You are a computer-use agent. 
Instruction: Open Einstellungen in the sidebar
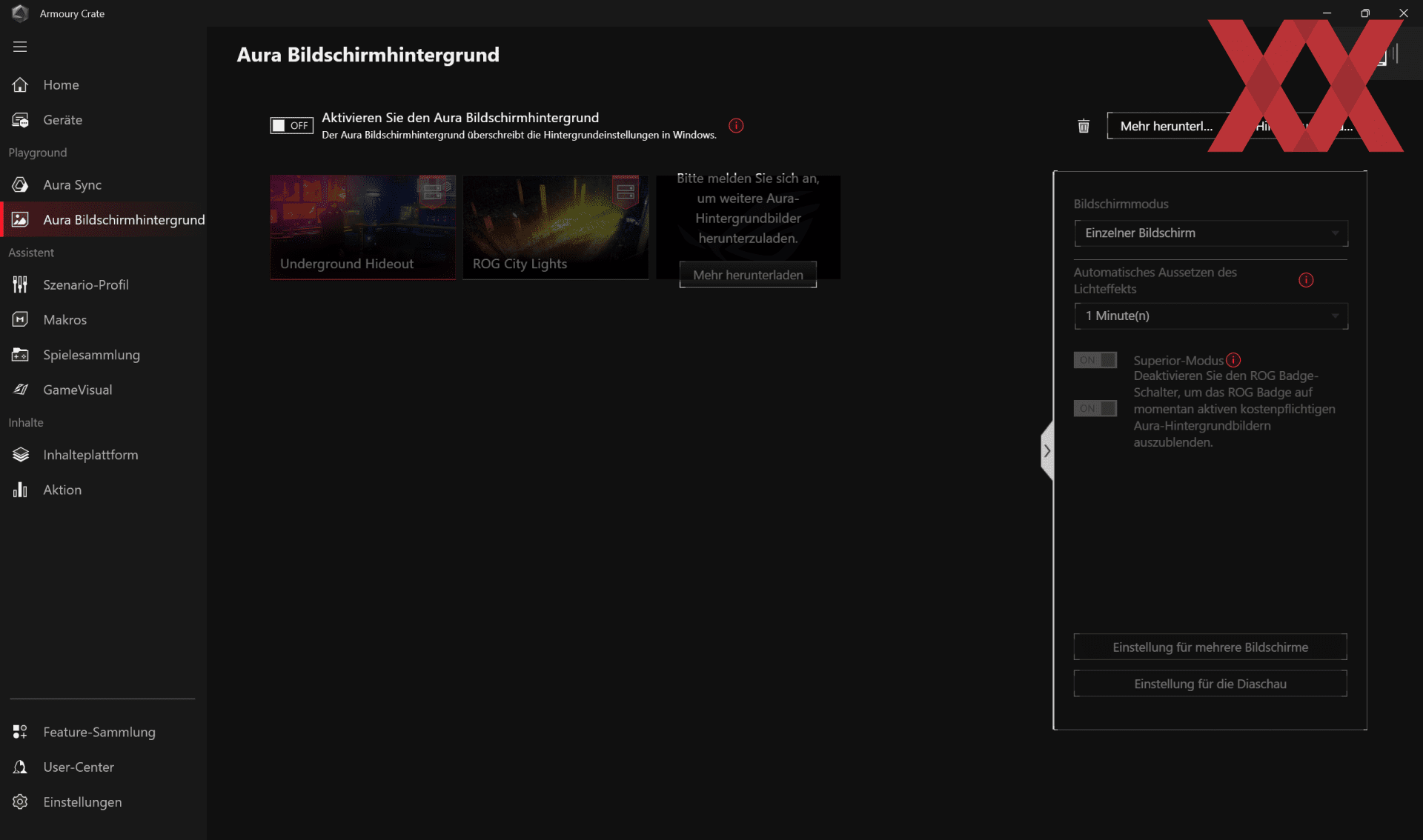[103, 802]
